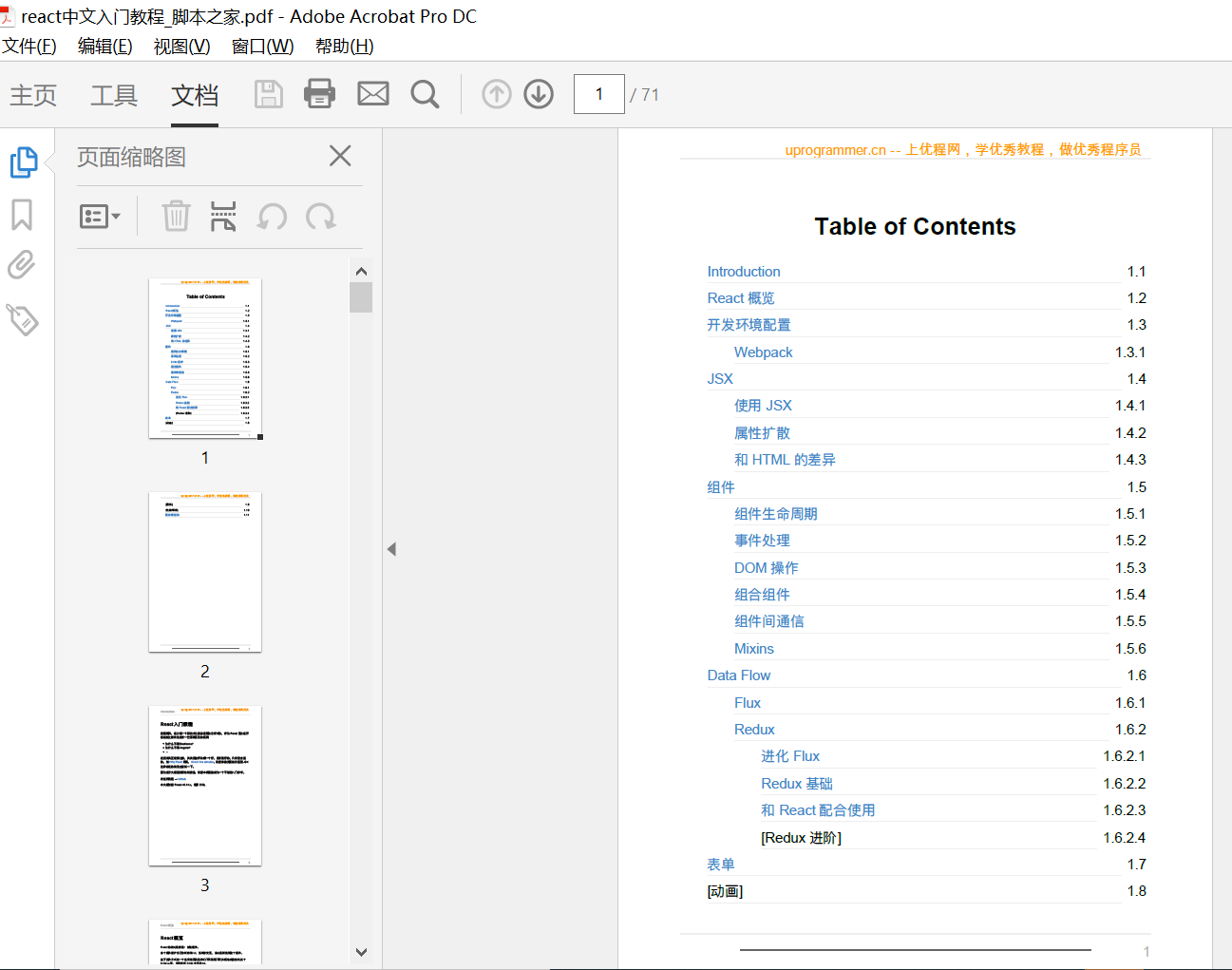Screen dimensions: 1232x970
Task: Open the Mixins contents link
Action: 754,649
